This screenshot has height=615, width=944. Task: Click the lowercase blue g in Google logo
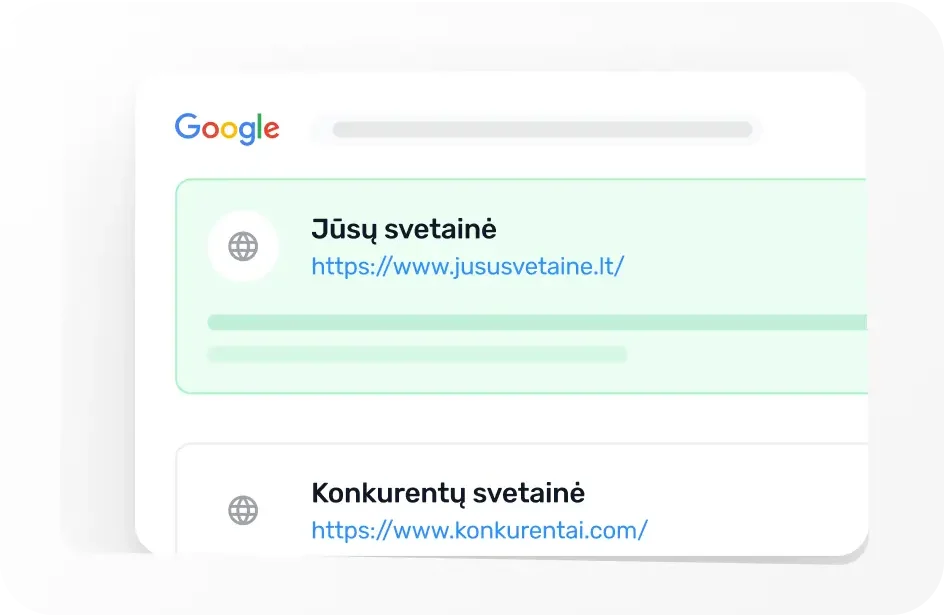(x=245, y=133)
